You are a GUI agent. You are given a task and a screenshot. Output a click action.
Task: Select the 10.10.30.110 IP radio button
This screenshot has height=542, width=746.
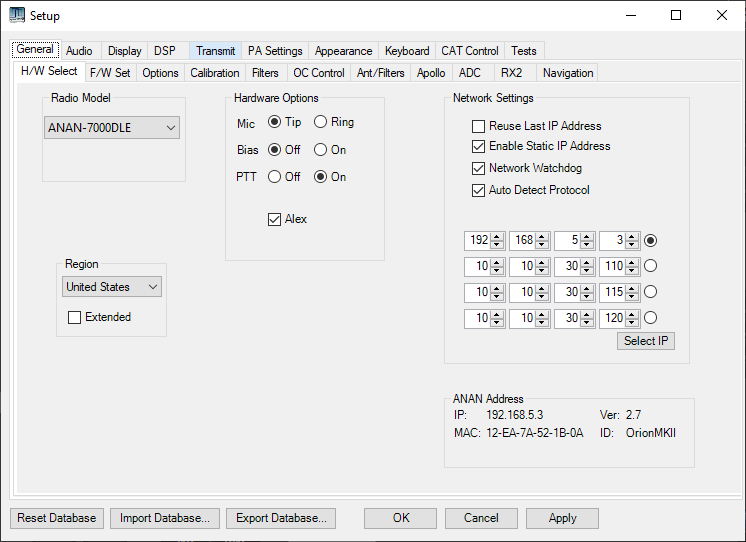tap(650, 266)
